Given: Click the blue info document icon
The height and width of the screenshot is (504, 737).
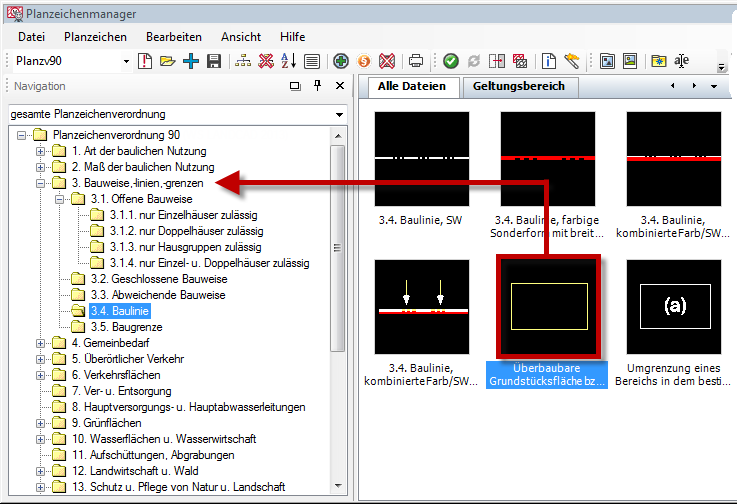Looking at the screenshot, I should coord(548,62).
